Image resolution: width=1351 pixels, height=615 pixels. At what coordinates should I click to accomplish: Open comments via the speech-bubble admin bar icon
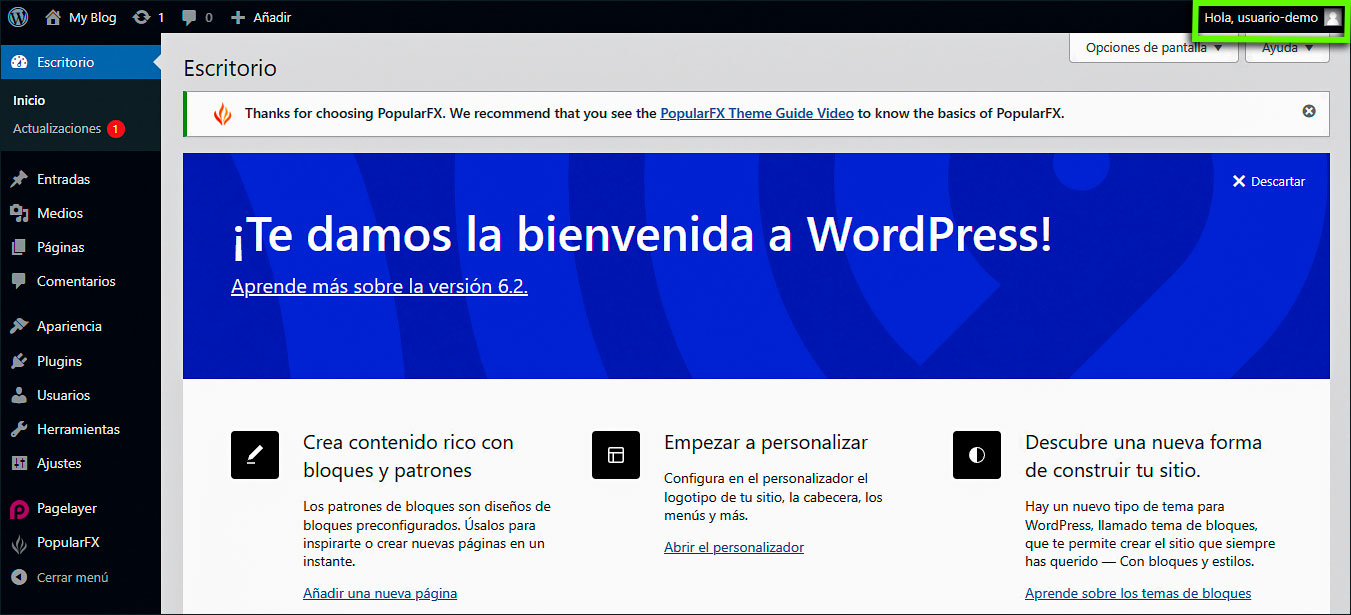(x=190, y=17)
